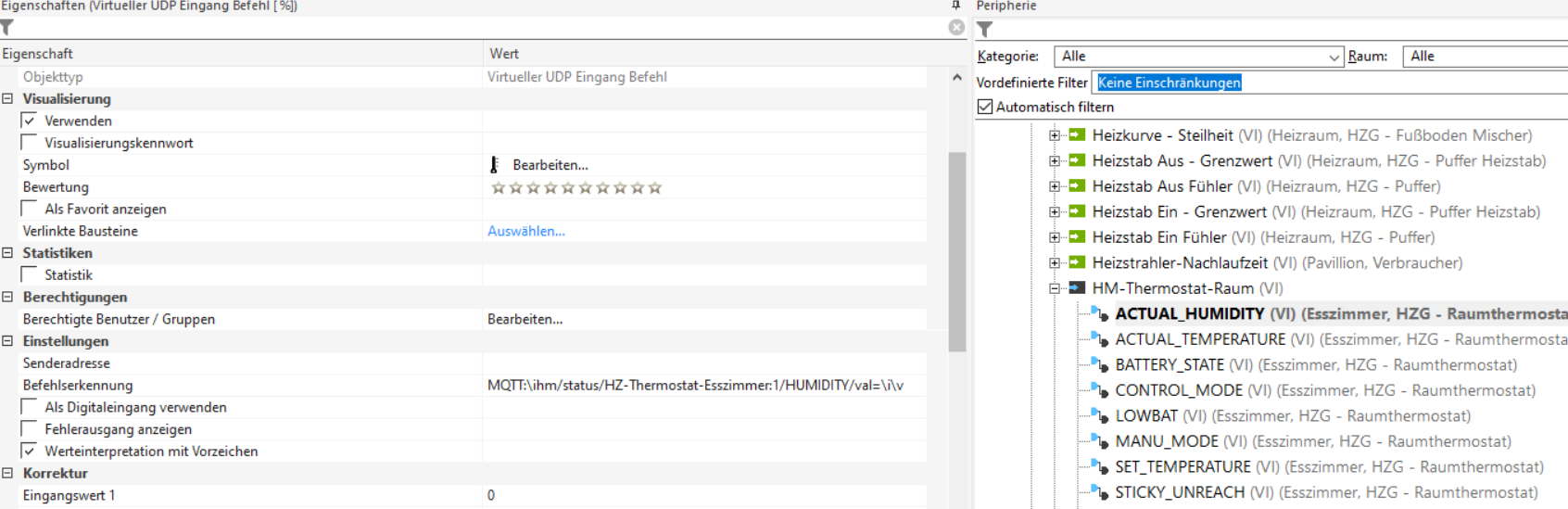Click green icon of Heizstab Ein - Grenzwert

1077,211
